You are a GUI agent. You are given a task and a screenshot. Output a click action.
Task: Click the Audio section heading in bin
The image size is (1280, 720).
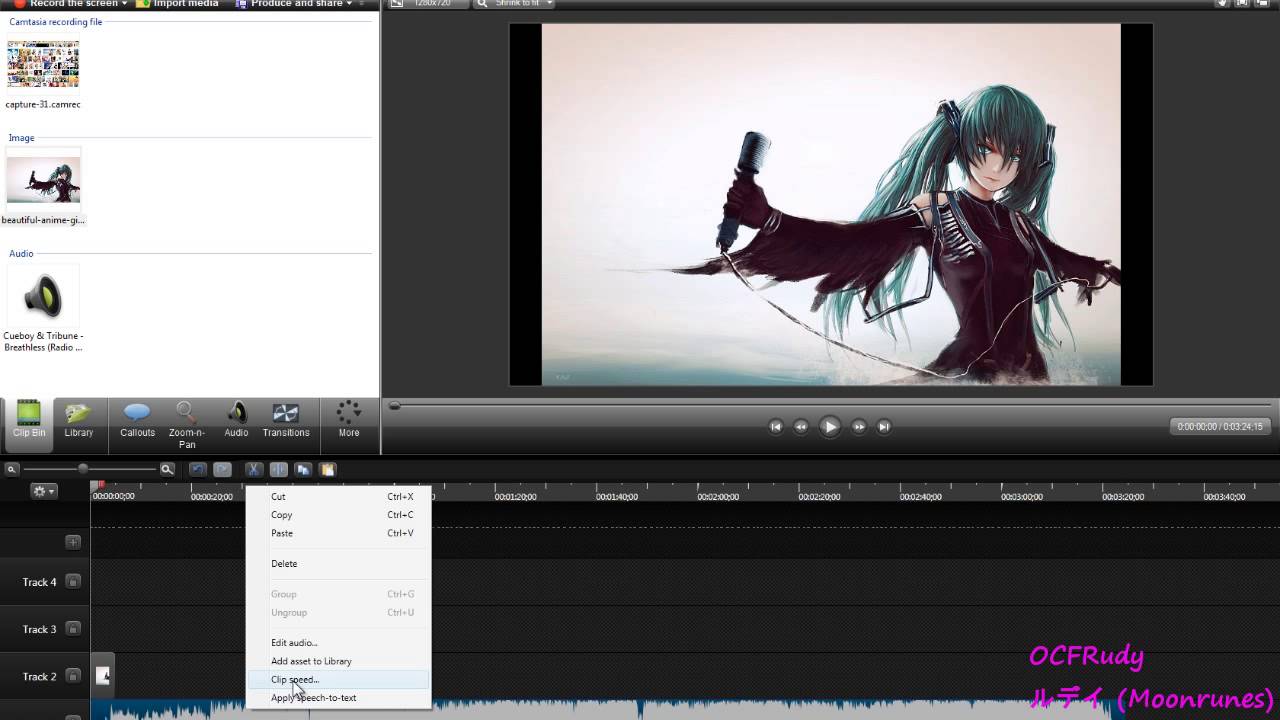coord(22,254)
